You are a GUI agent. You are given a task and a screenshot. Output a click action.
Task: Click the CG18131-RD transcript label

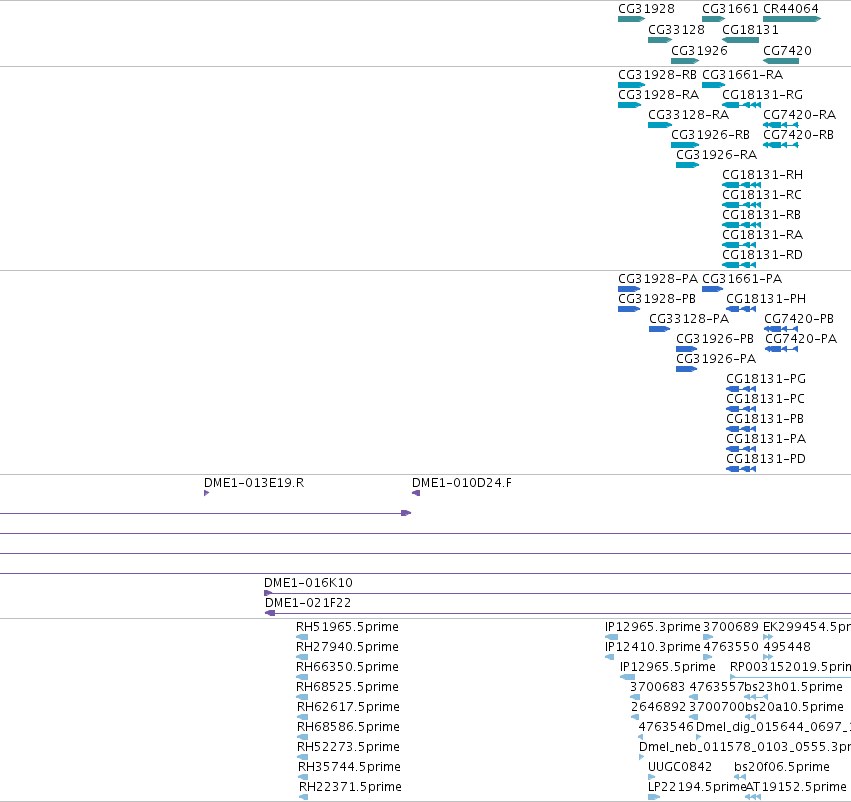[763, 255]
